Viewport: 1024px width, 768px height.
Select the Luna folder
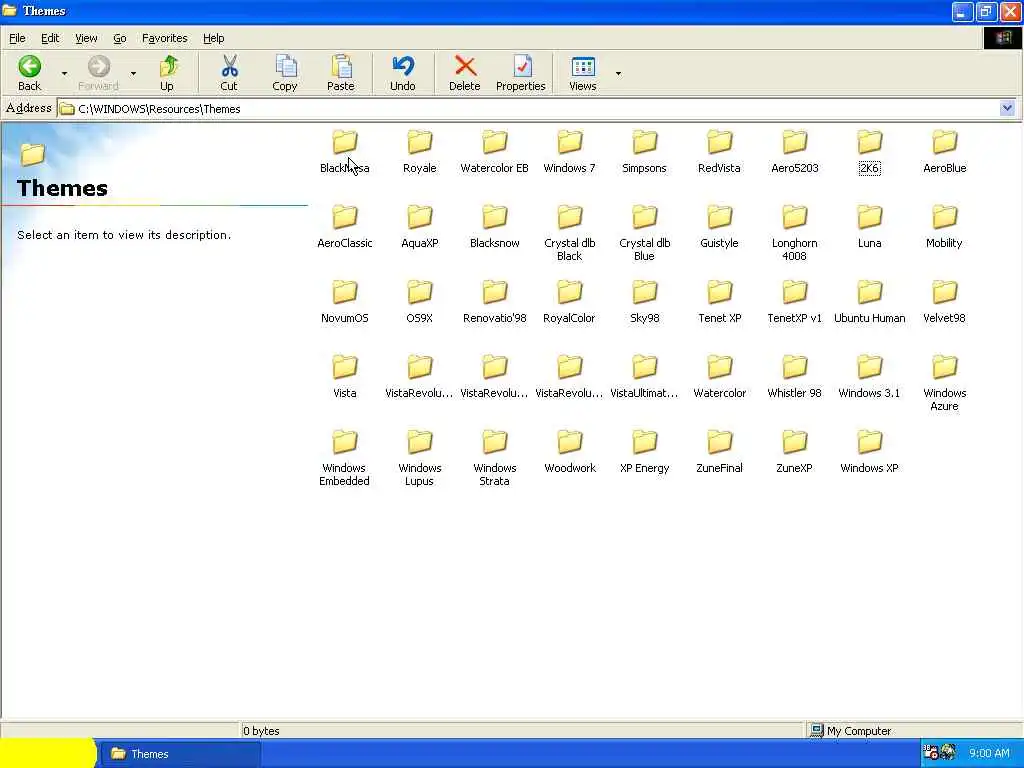(x=869, y=227)
